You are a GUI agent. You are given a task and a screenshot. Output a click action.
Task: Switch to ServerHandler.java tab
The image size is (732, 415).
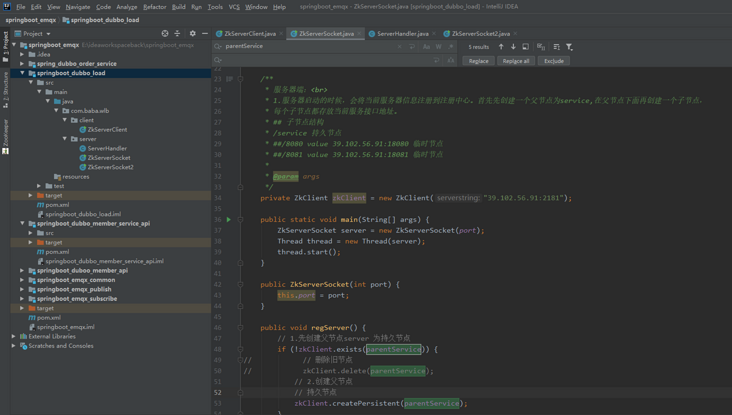tap(402, 33)
